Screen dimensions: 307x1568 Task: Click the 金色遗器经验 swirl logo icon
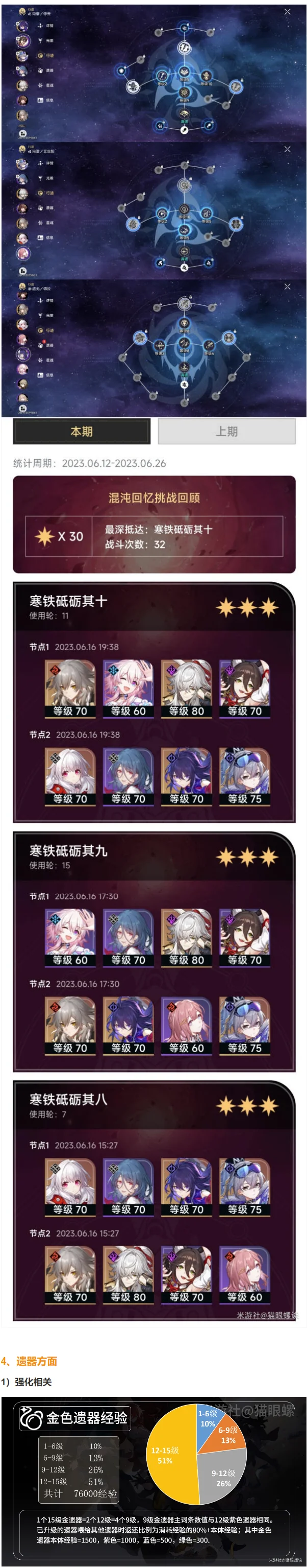(x=31, y=1418)
